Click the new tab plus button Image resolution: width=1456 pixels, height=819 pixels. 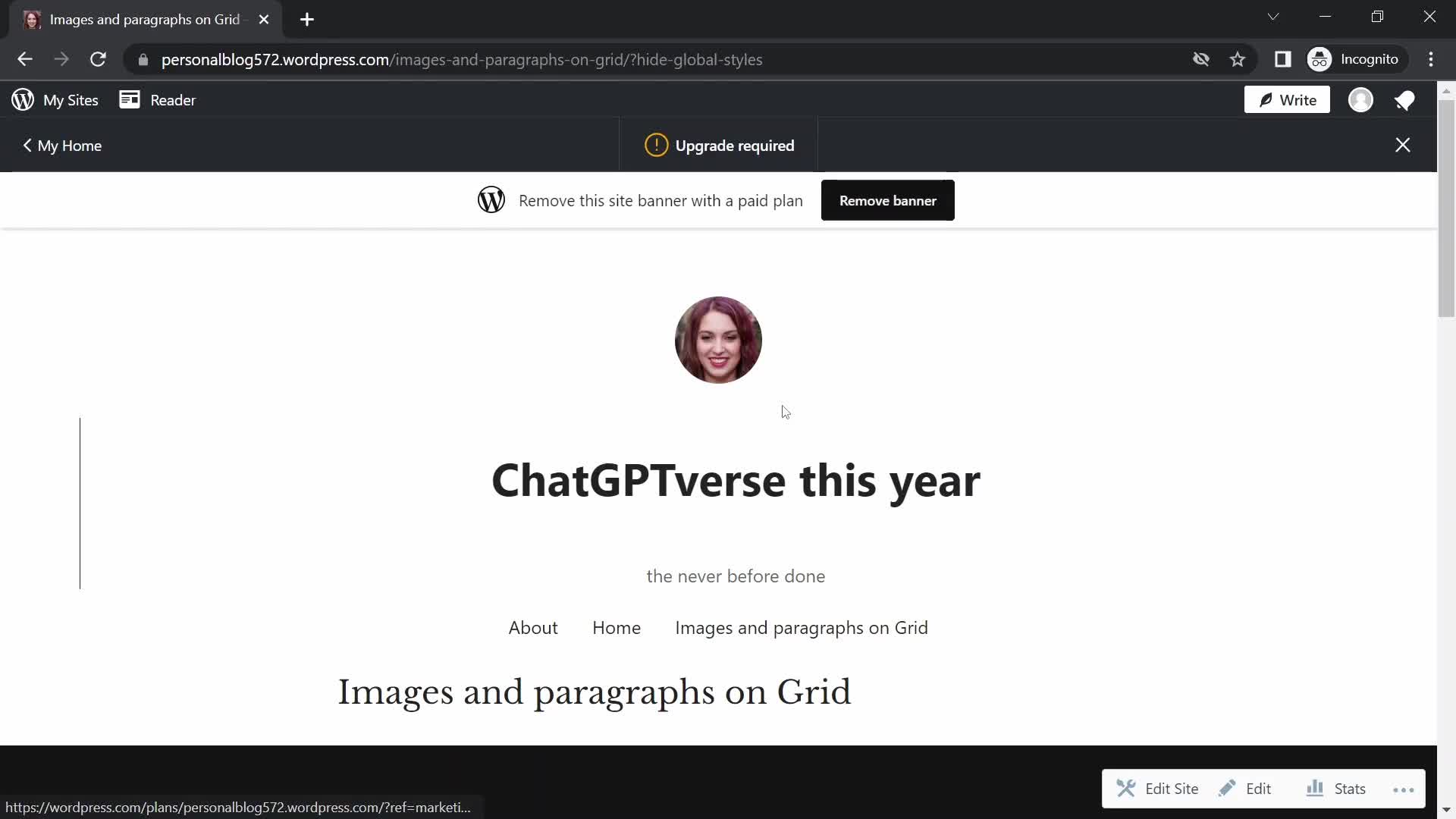pos(307,19)
